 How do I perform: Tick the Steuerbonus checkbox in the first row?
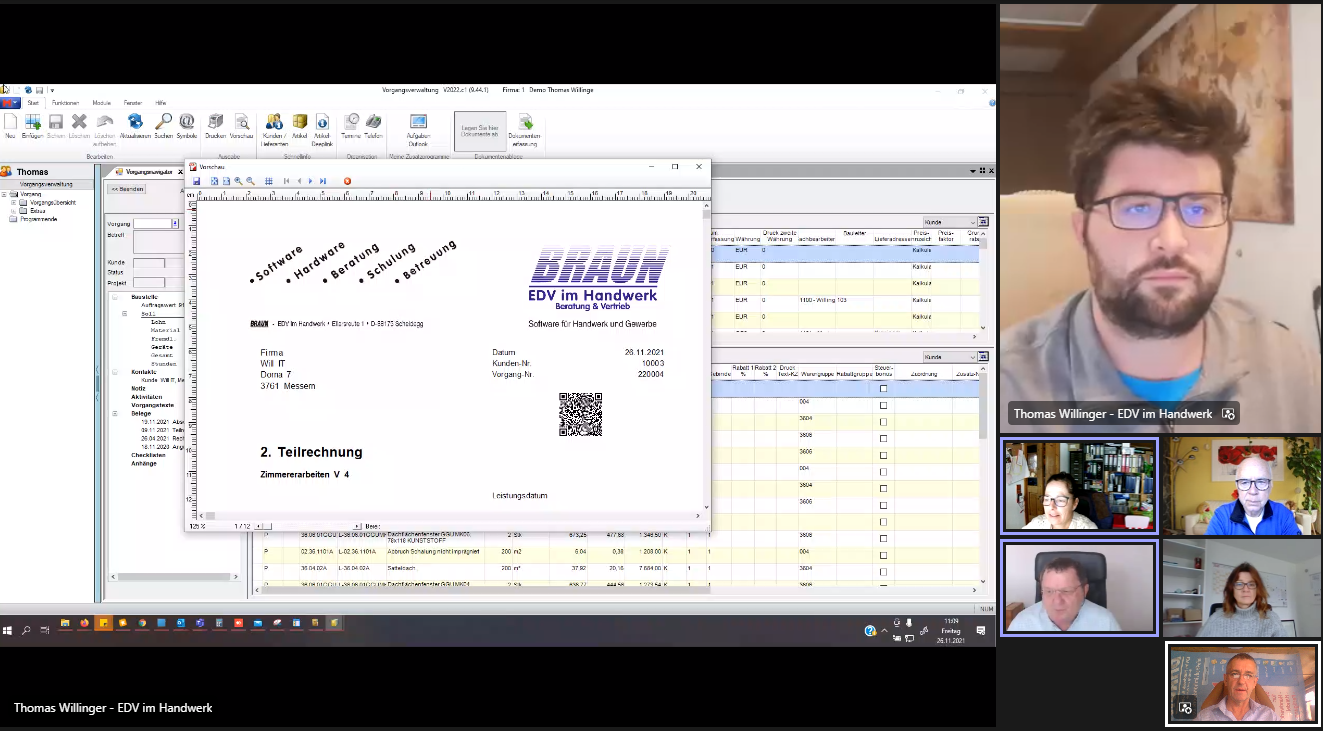pos(883,389)
